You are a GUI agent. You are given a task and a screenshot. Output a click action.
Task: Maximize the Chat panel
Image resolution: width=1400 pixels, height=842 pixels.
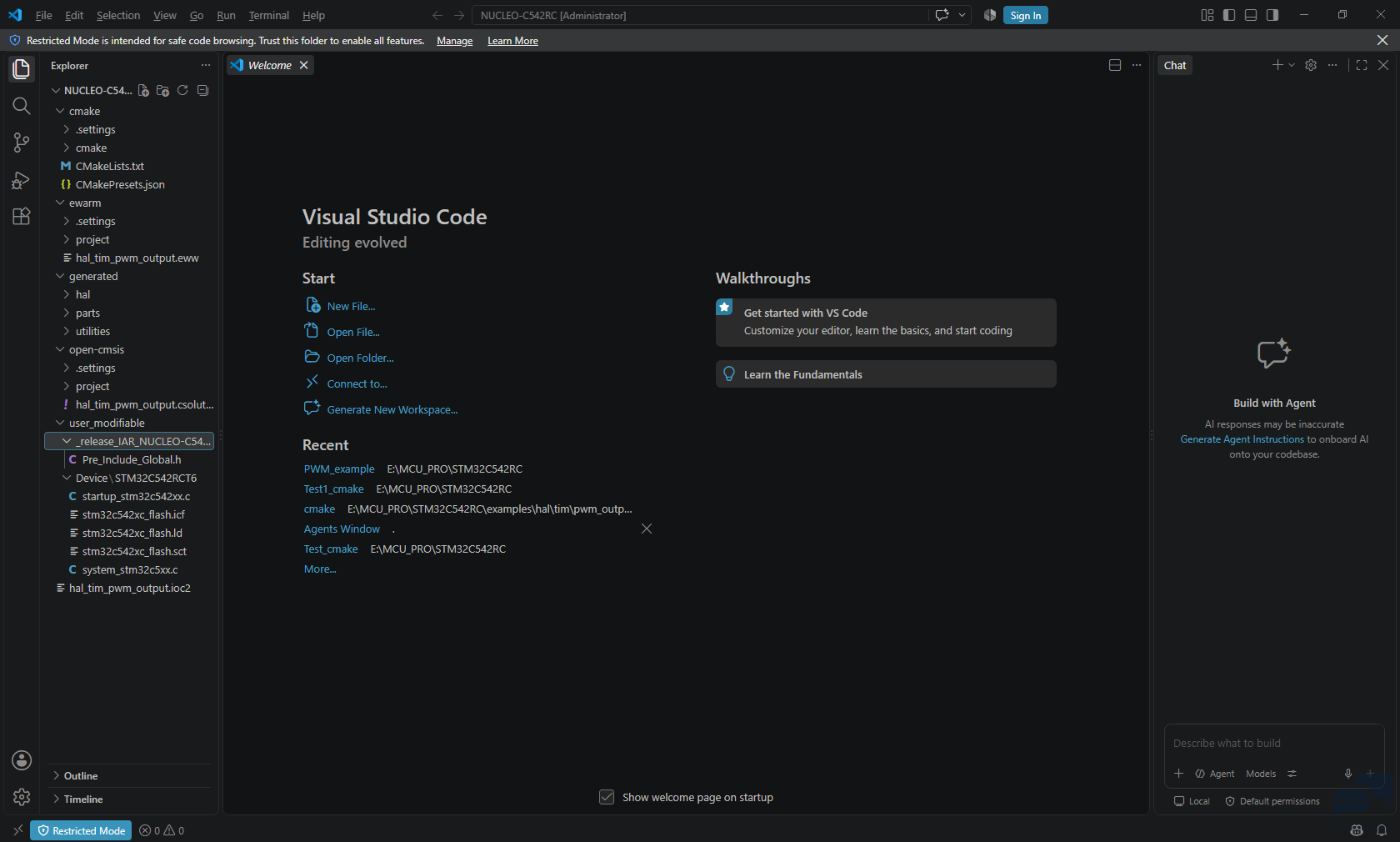tap(1362, 65)
